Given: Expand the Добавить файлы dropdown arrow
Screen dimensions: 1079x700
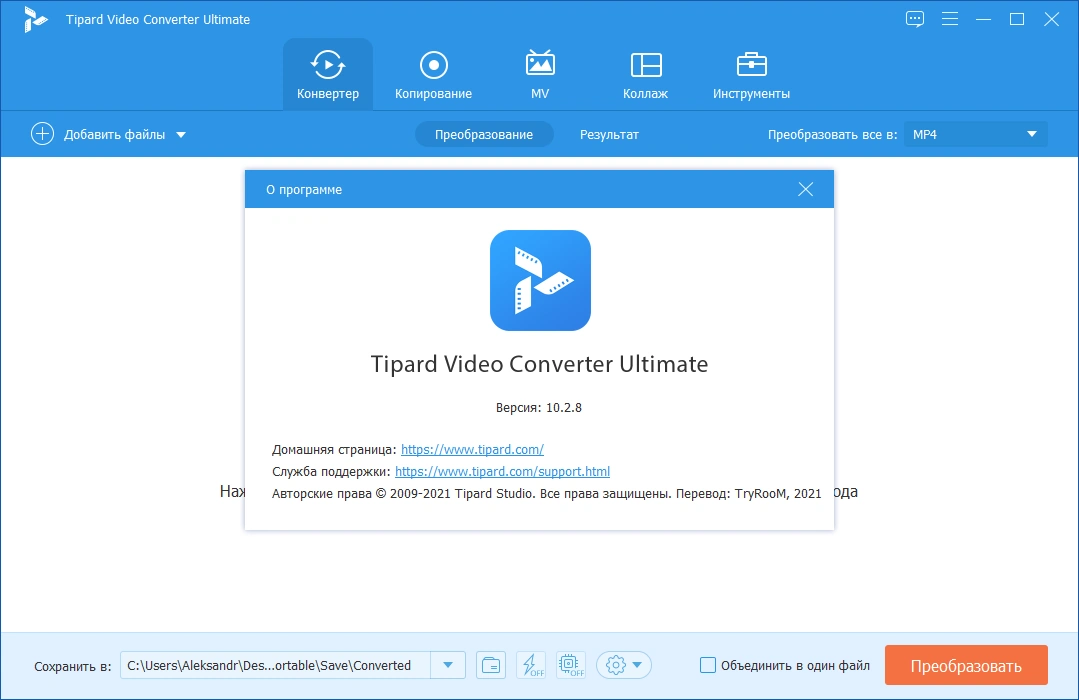Looking at the screenshot, I should coord(181,135).
